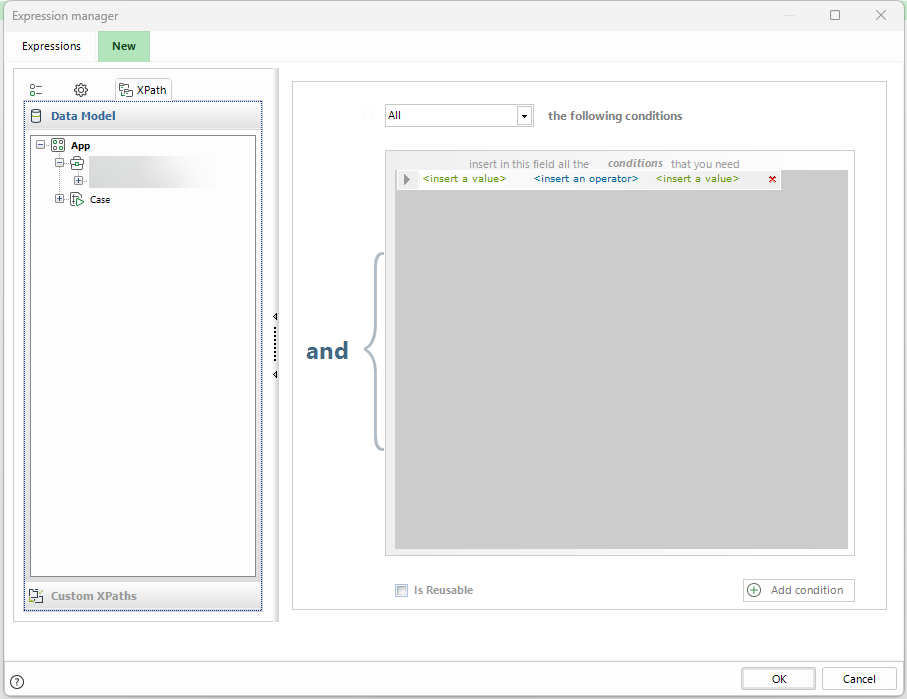Click the Cancel button

click(x=859, y=679)
